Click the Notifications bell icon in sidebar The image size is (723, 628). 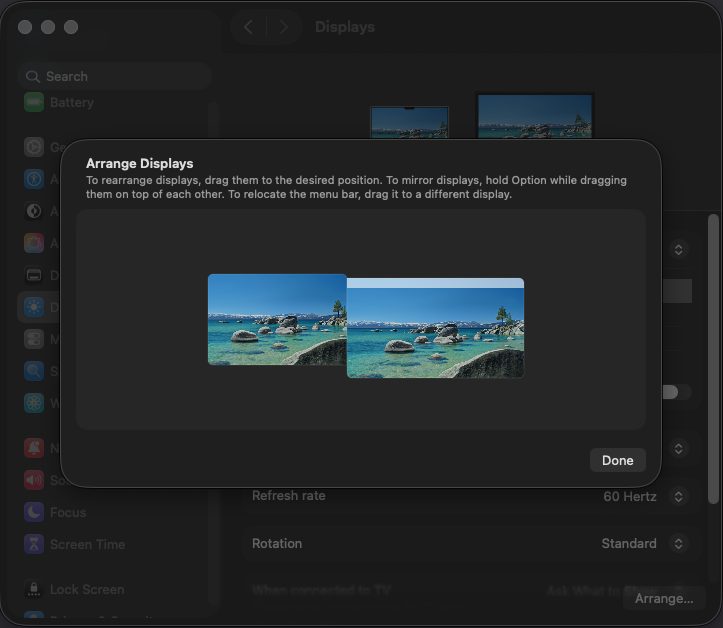(34, 448)
